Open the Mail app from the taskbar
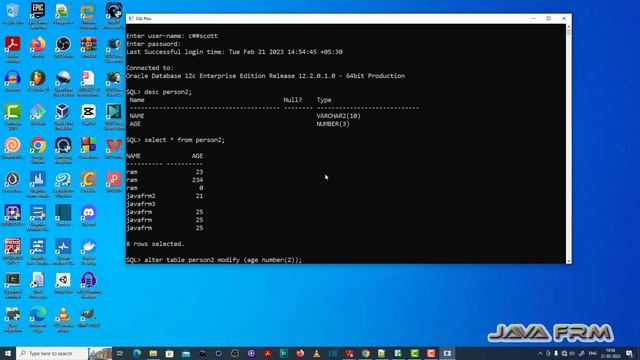Image resolution: width=640 pixels, height=360 pixels. (186, 353)
